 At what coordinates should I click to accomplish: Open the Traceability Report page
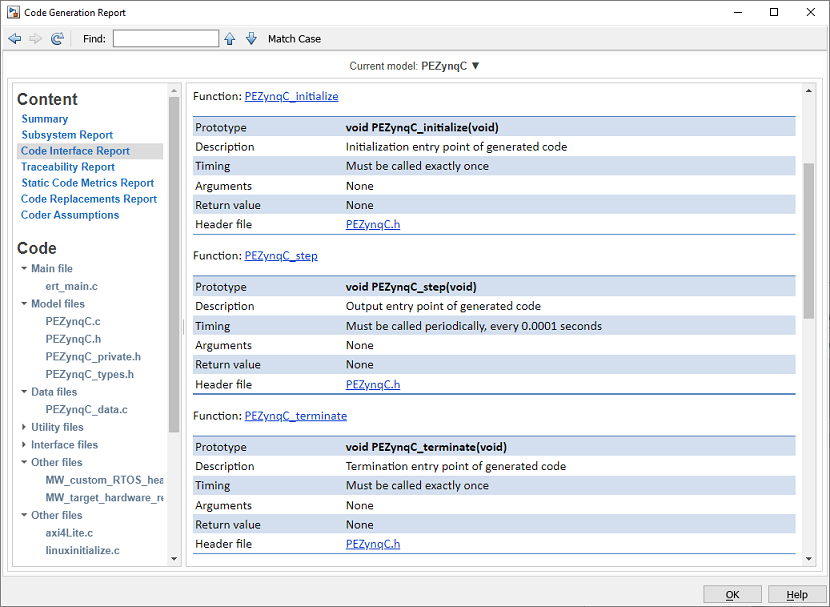point(68,167)
